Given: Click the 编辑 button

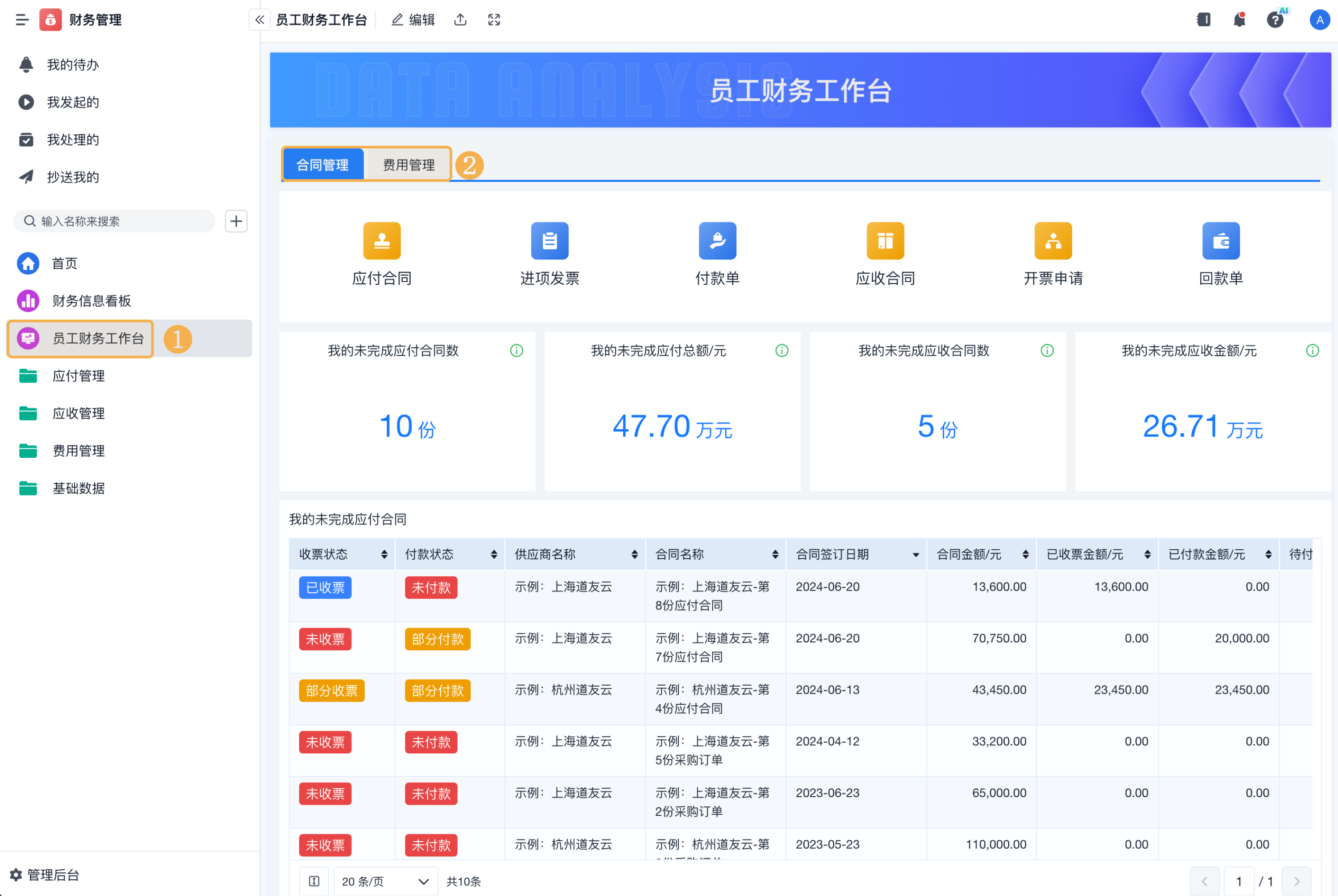Looking at the screenshot, I should pos(413,20).
